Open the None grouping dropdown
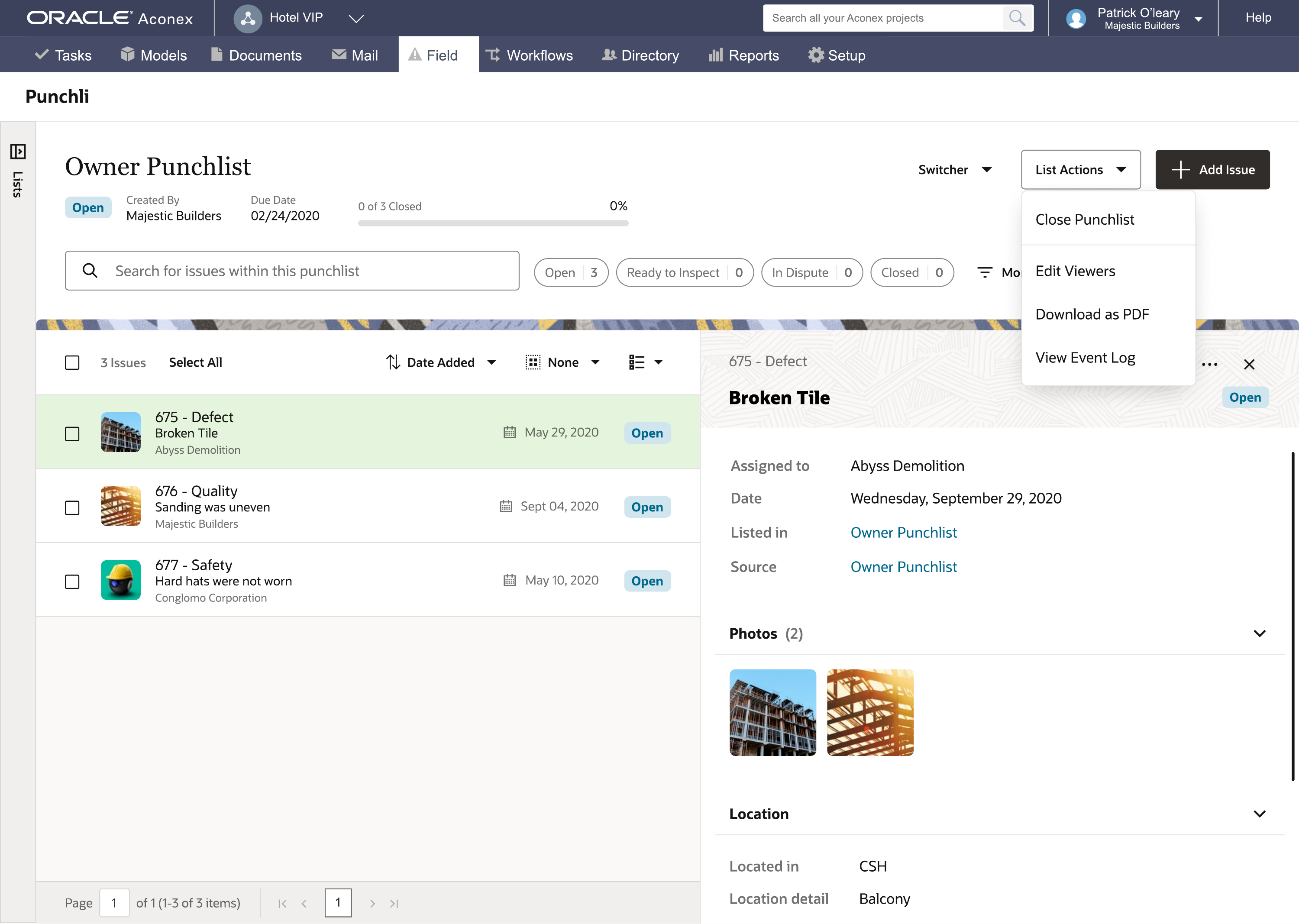 pos(595,362)
